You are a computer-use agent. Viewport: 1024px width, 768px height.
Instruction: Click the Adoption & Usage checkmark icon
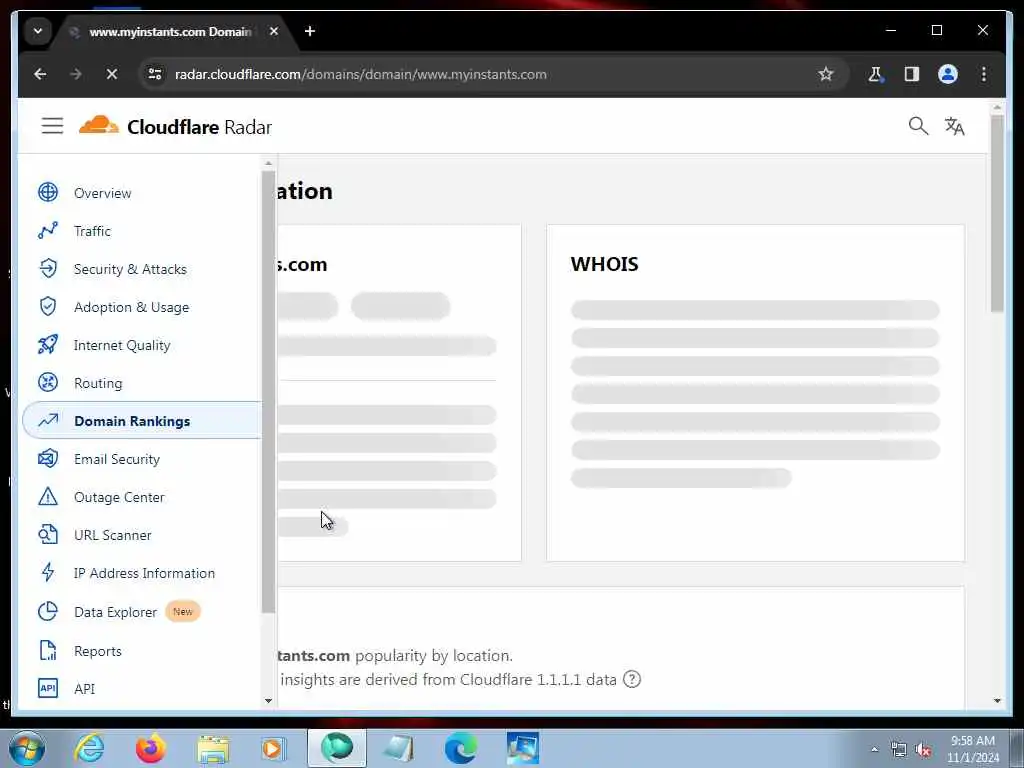coord(48,306)
